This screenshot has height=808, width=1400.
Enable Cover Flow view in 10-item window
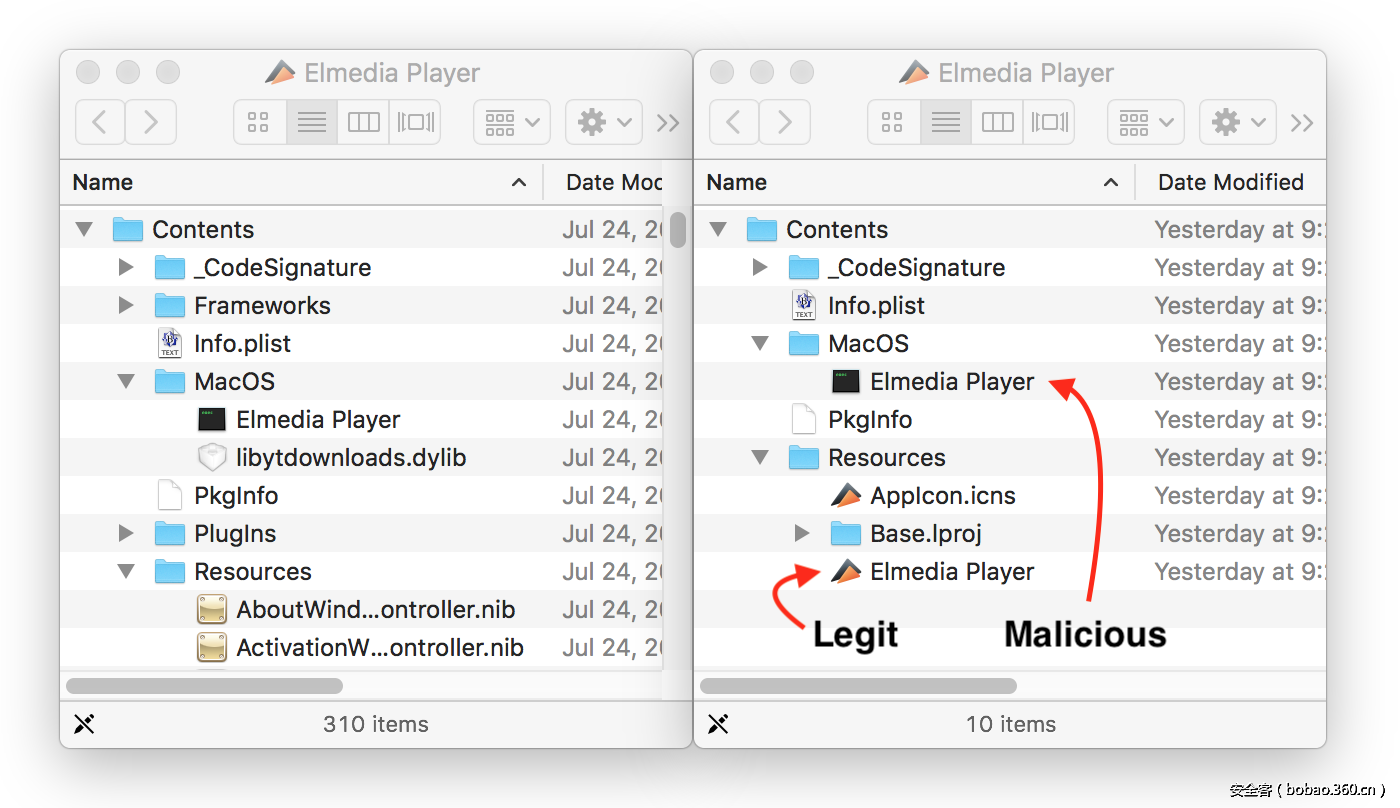pyautogui.click(x=1049, y=122)
